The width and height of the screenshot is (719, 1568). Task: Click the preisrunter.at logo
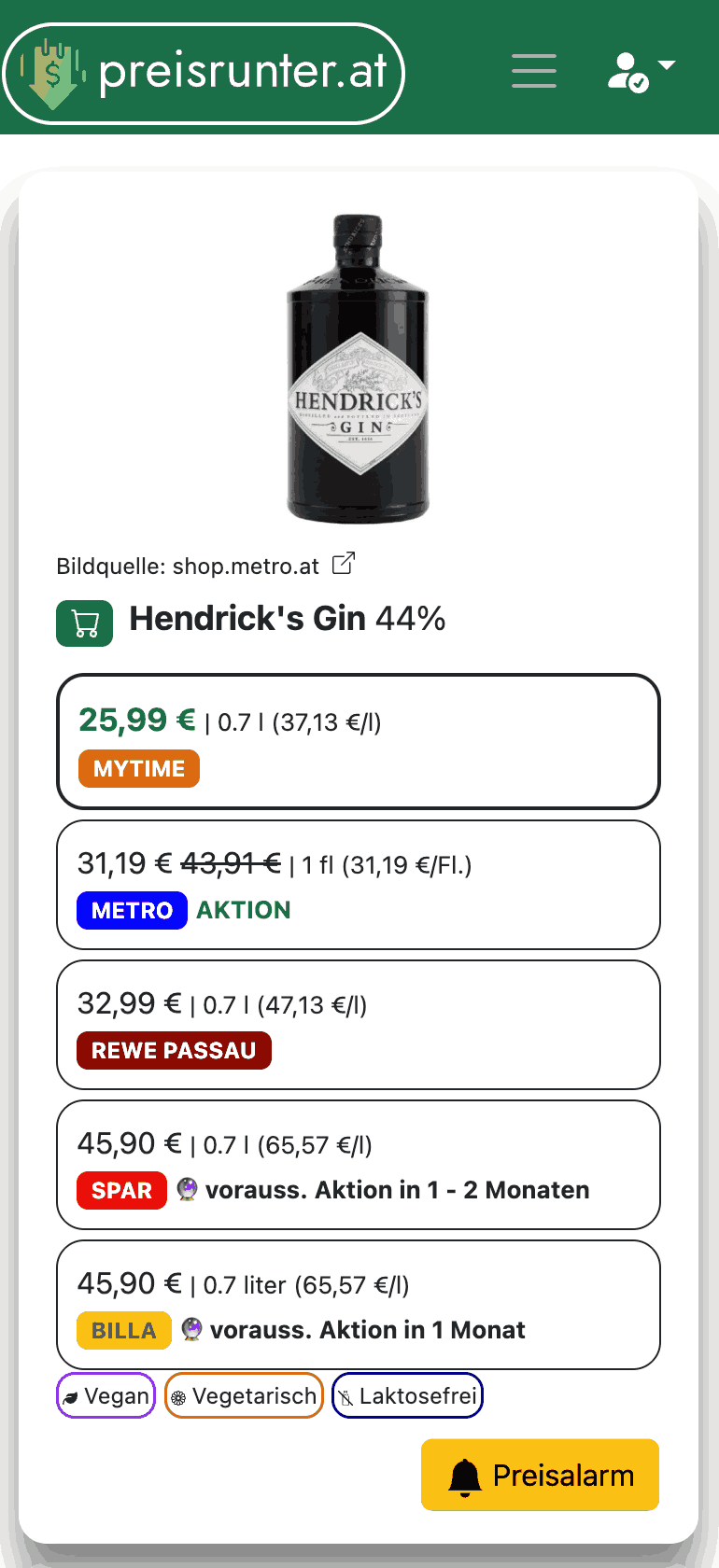point(204,73)
